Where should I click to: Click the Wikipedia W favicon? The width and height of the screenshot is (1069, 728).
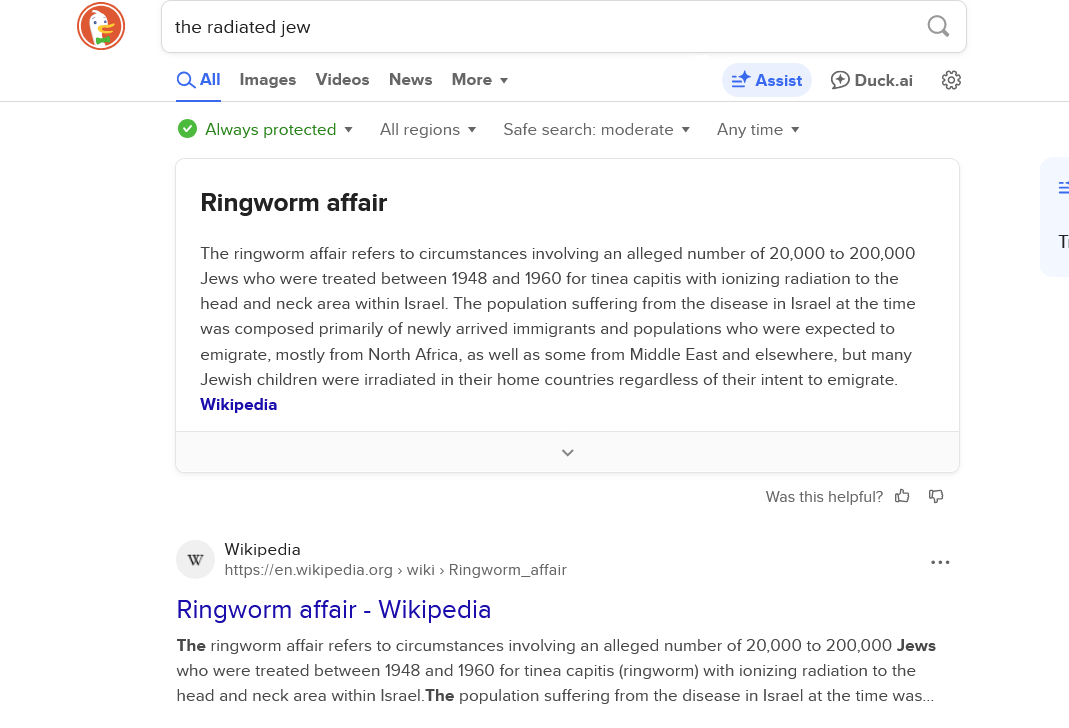pyautogui.click(x=196, y=560)
